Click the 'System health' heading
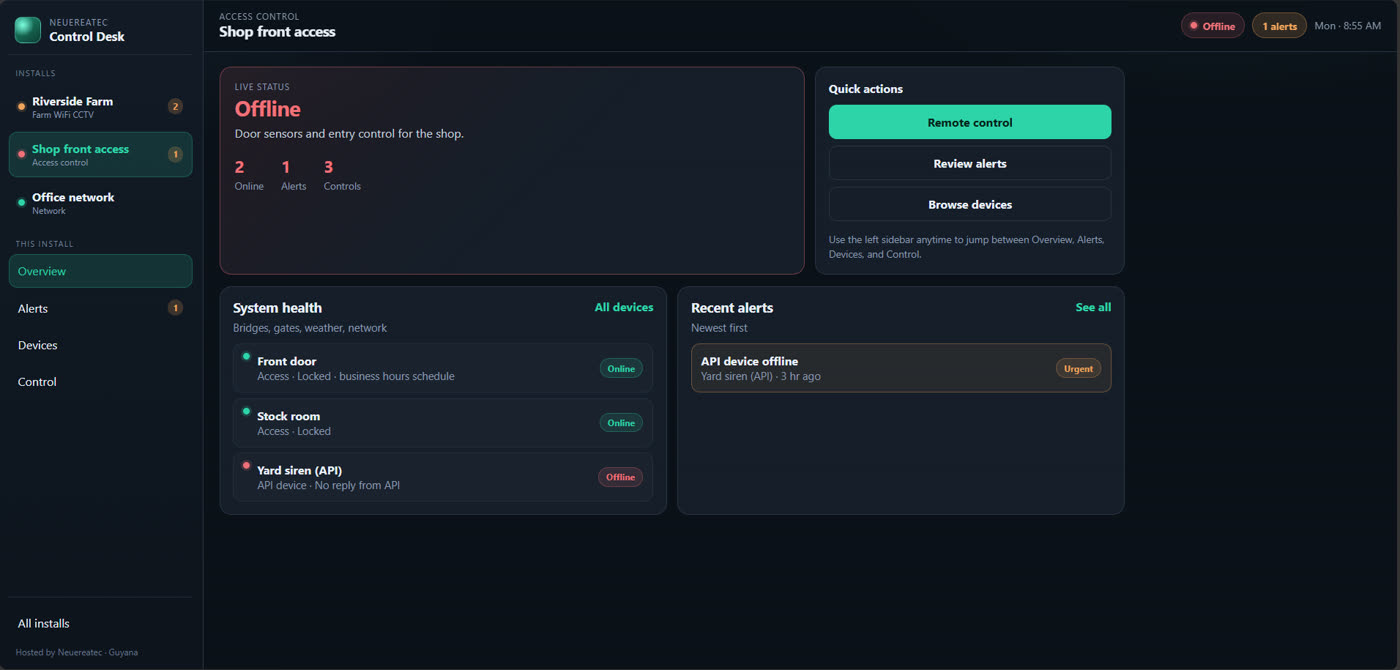 (277, 308)
